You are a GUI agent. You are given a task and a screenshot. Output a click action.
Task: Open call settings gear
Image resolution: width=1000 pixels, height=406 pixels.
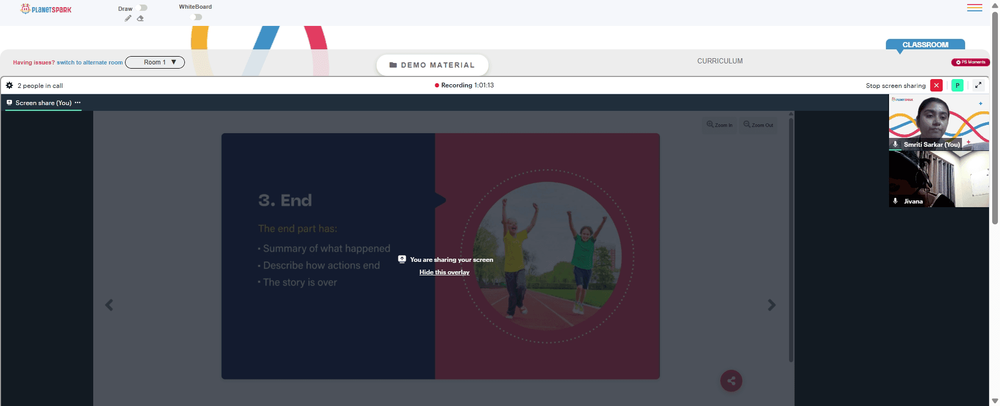(x=10, y=85)
